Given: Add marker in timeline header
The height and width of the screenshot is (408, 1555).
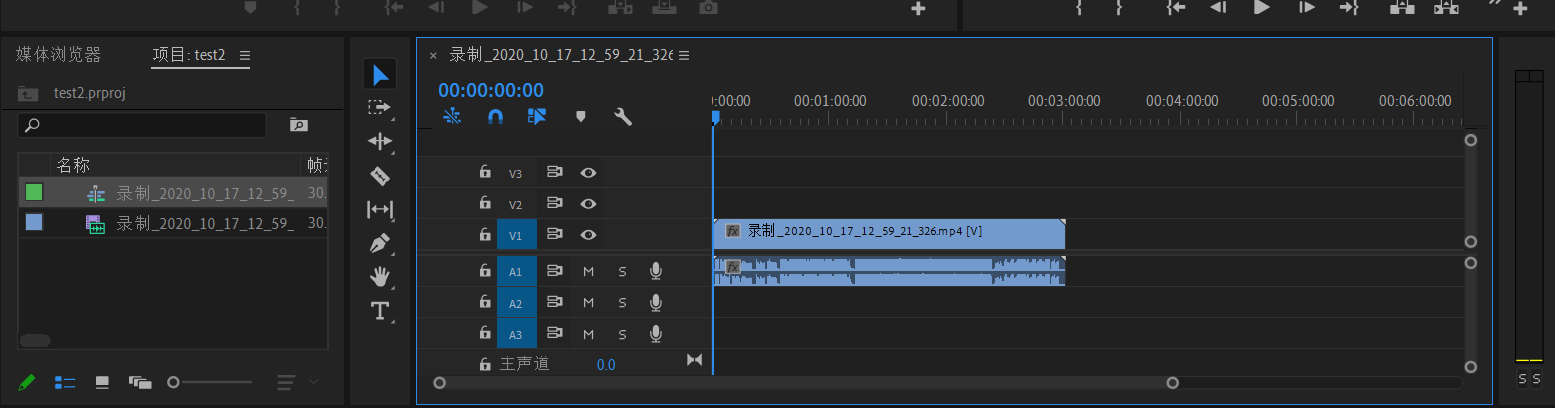Looking at the screenshot, I should coord(580,117).
